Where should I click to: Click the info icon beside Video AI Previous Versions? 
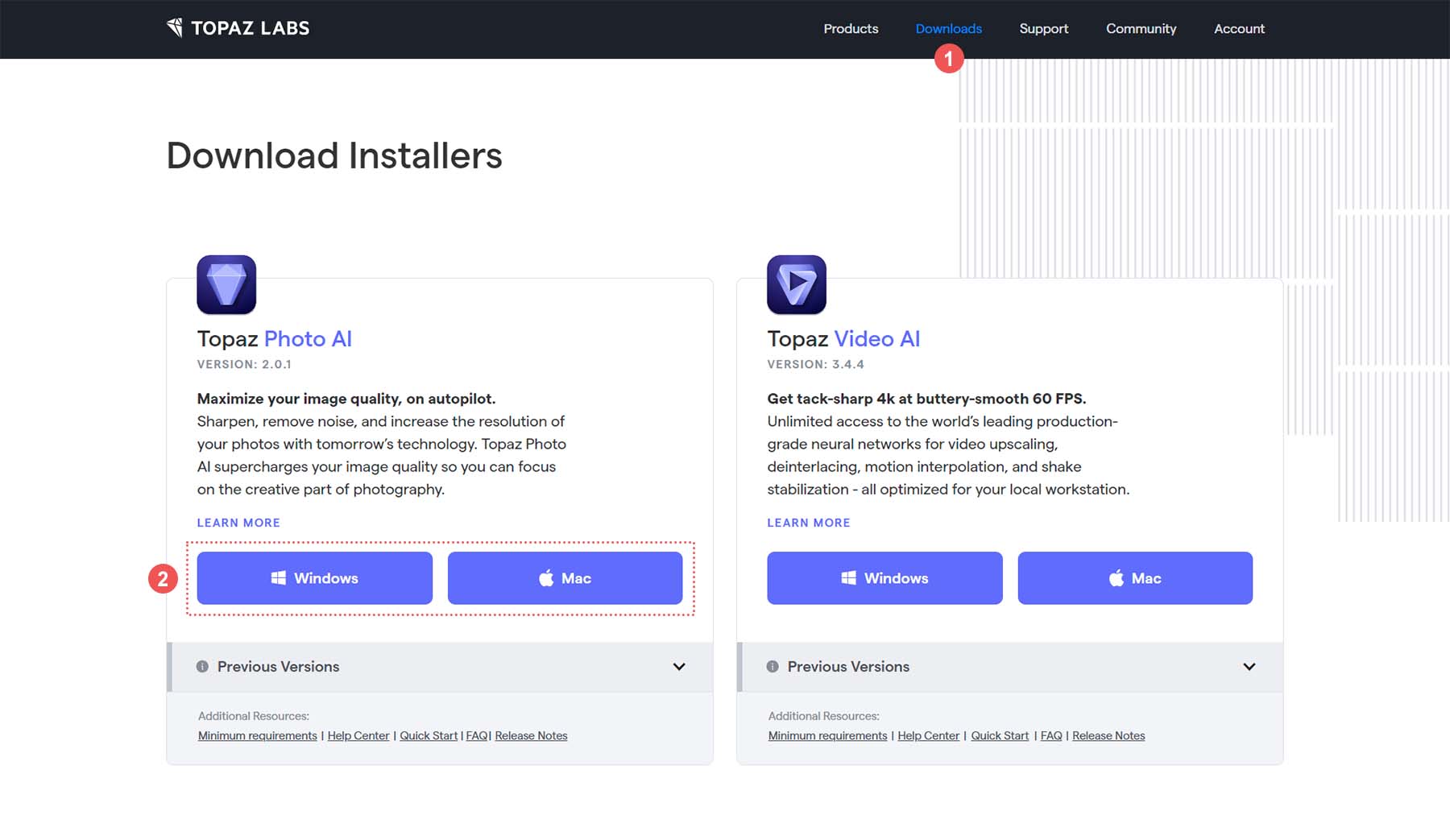click(x=773, y=667)
